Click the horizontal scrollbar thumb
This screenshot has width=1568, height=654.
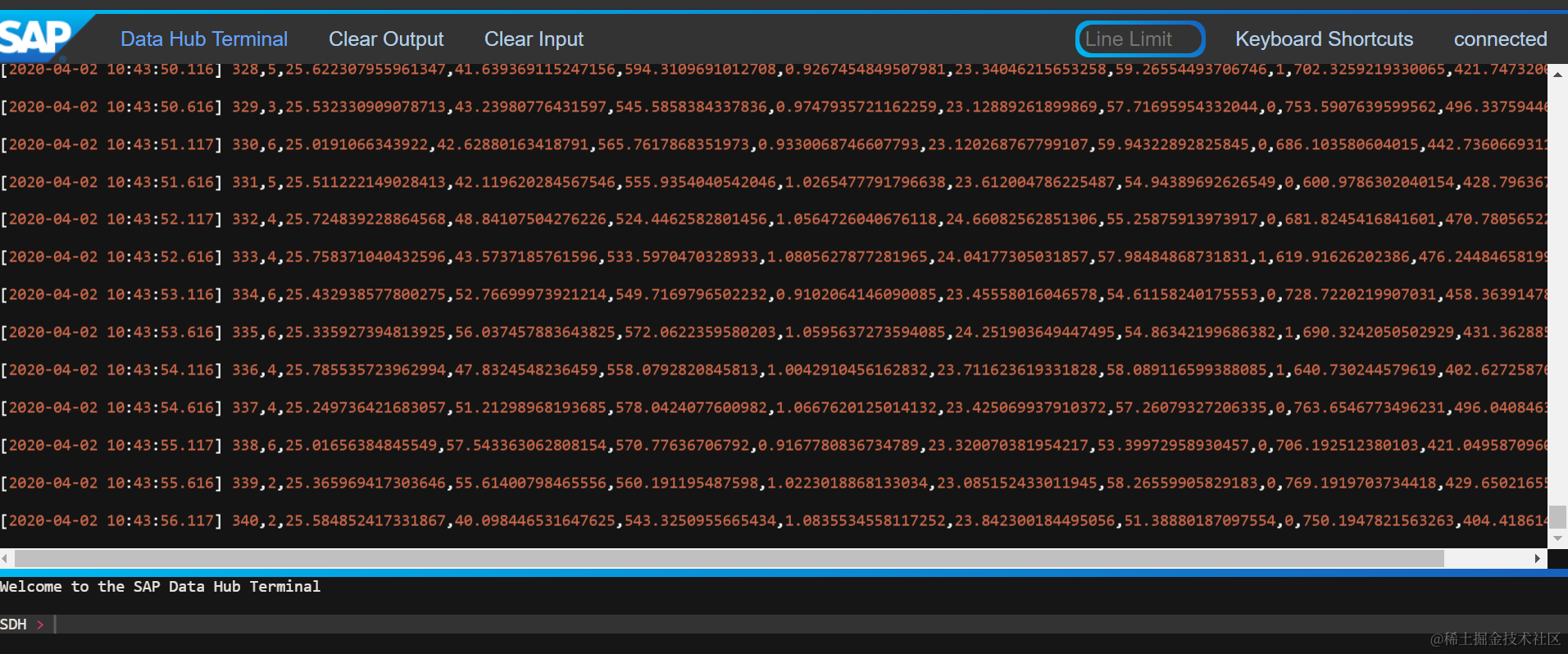pos(729,558)
